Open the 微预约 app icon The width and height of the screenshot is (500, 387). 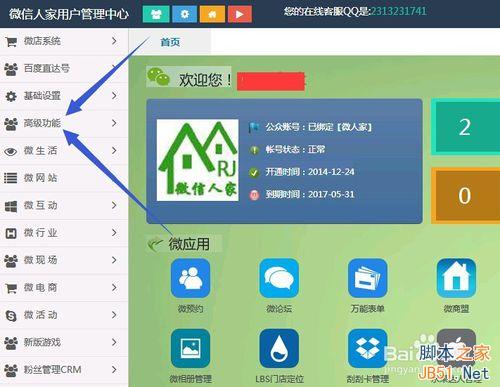[190, 278]
